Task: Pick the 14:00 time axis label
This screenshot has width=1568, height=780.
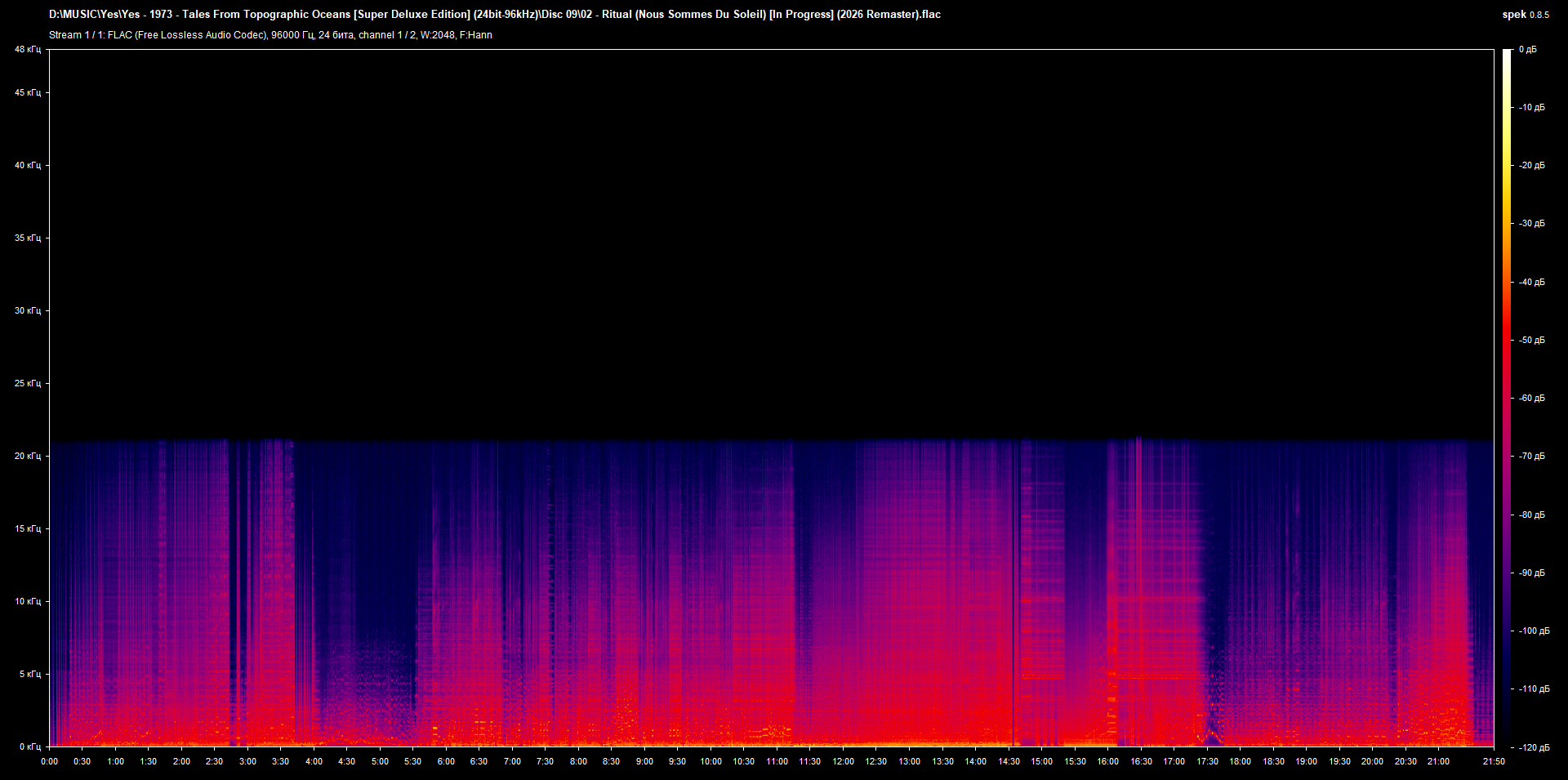Action: [976, 761]
